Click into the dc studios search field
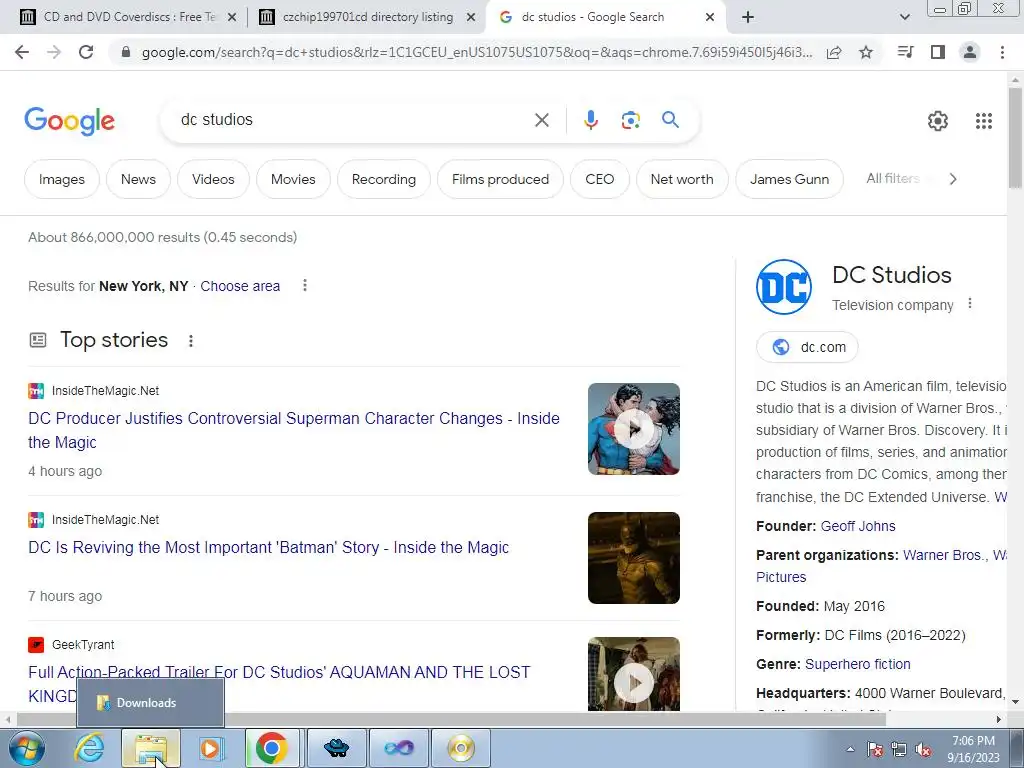1024x768 pixels. (353, 120)
